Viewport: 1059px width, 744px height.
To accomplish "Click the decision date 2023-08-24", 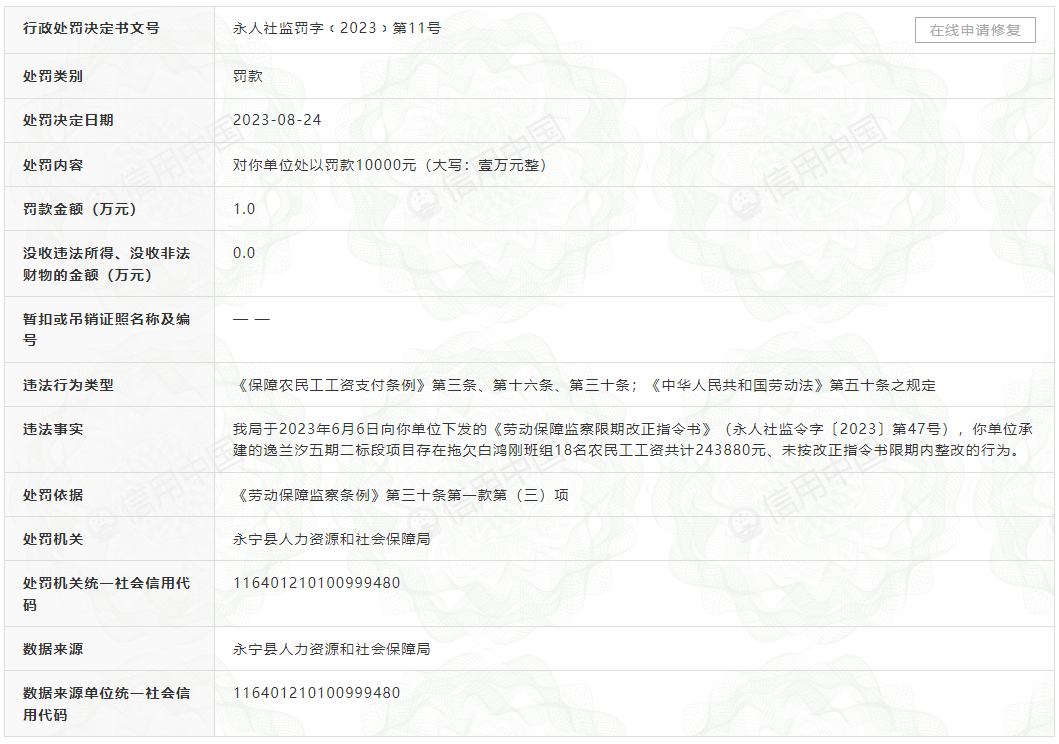I will pos(277,120).
